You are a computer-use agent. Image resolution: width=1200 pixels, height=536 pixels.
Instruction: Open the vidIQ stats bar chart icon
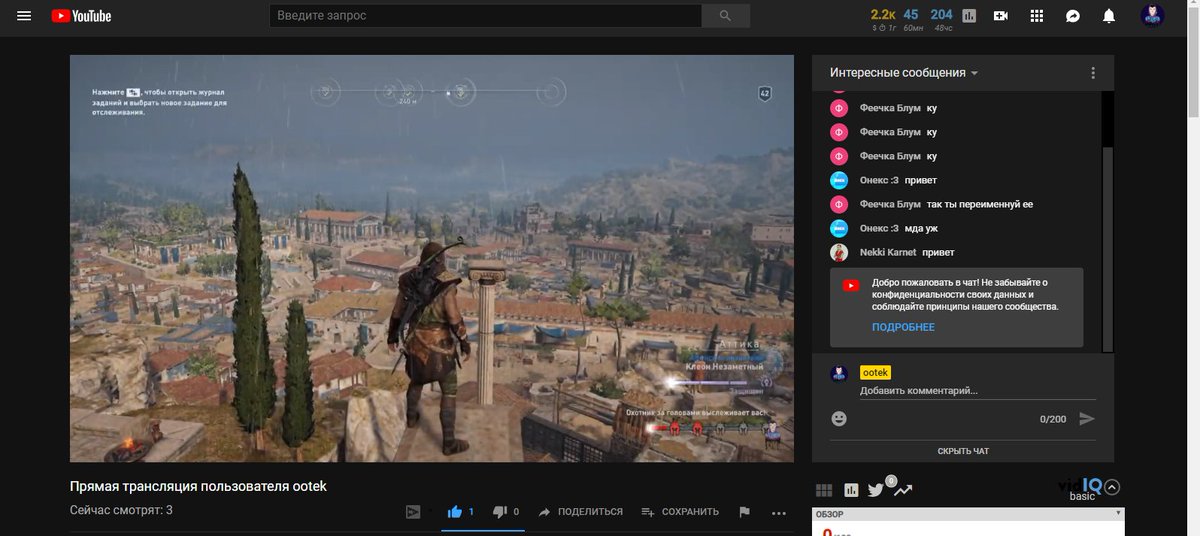point(969,16)
